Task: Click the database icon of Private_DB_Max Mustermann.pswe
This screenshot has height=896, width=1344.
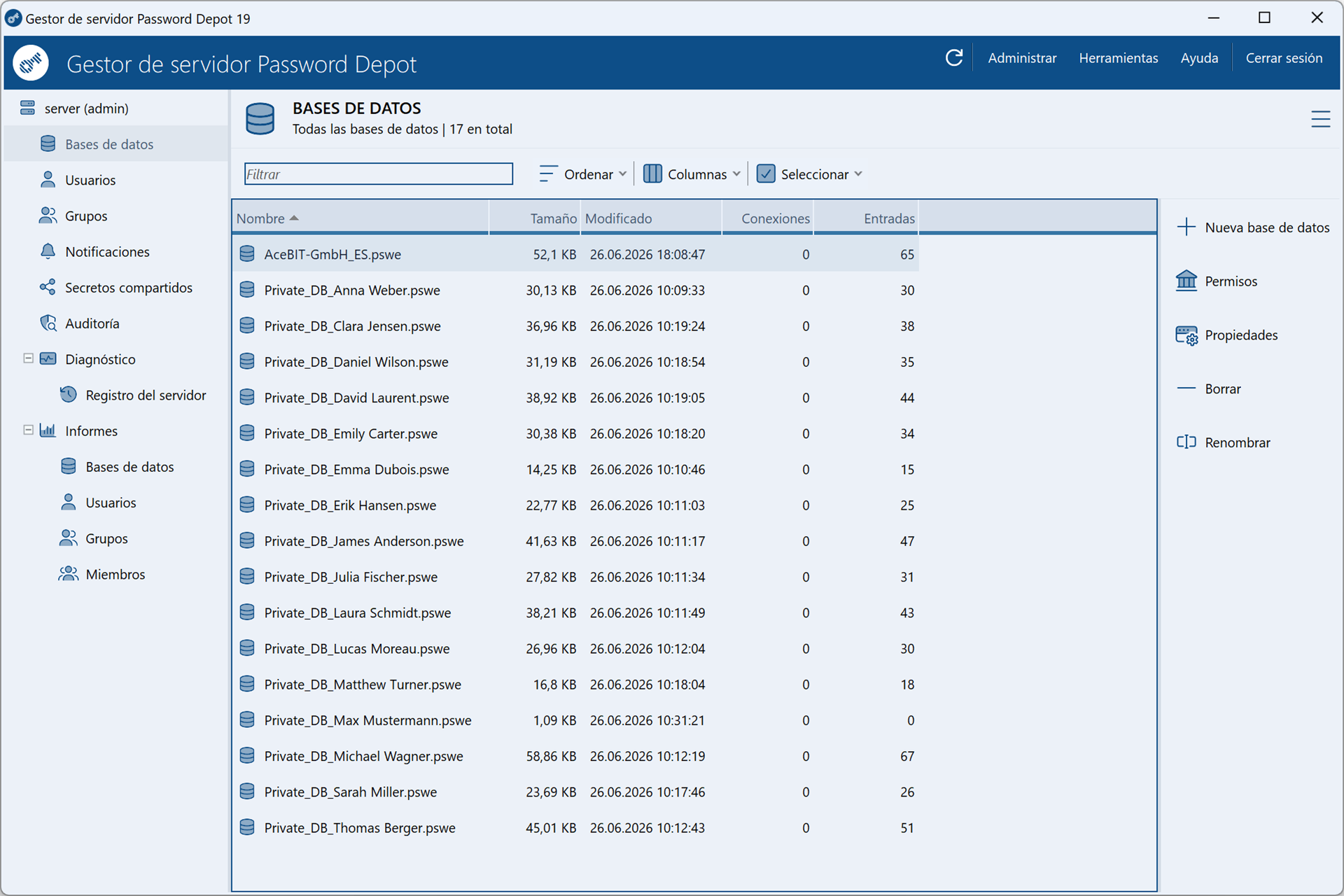Action: coord(247,720)
